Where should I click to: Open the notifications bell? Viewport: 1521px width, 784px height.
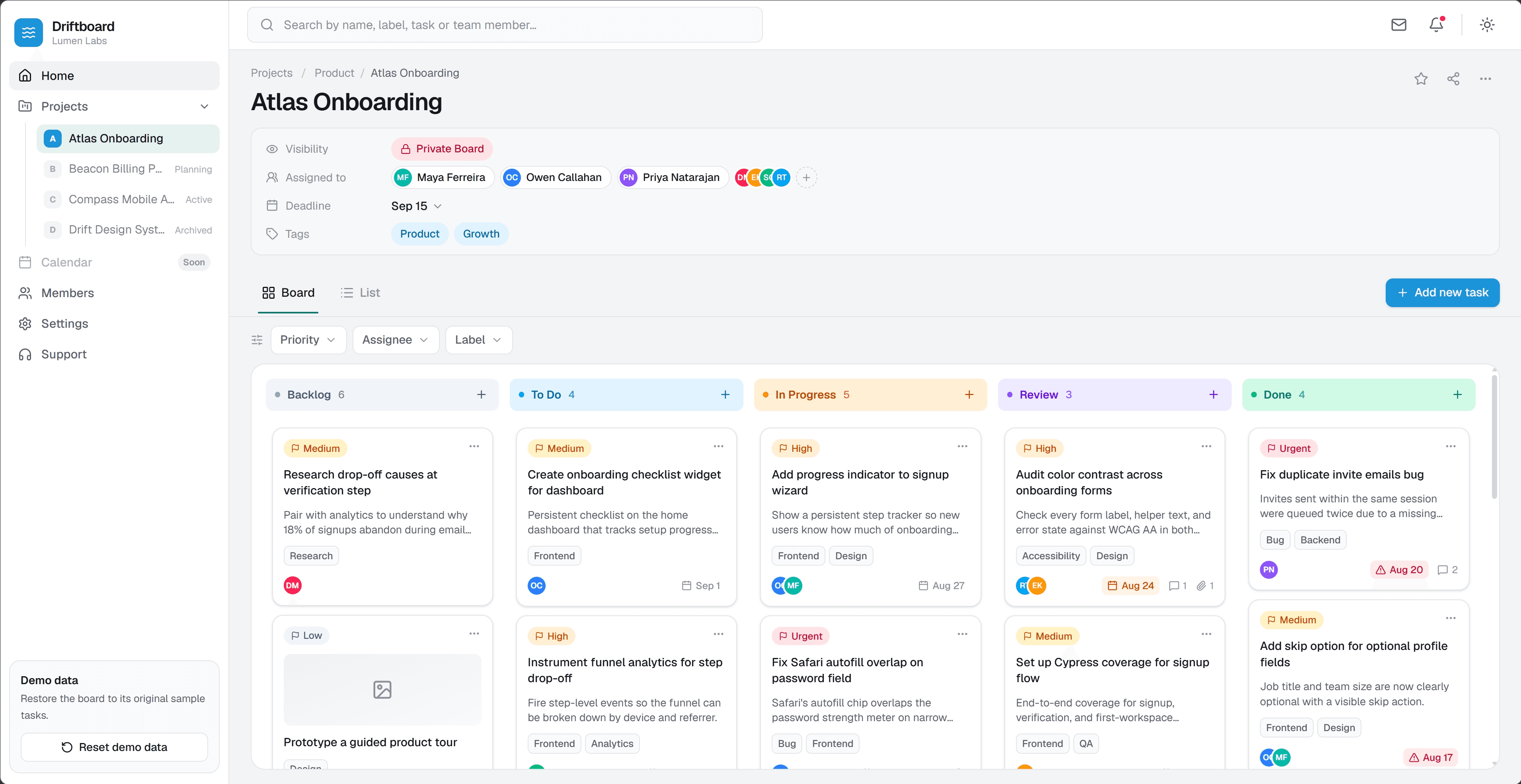[x=1436, y=25]
